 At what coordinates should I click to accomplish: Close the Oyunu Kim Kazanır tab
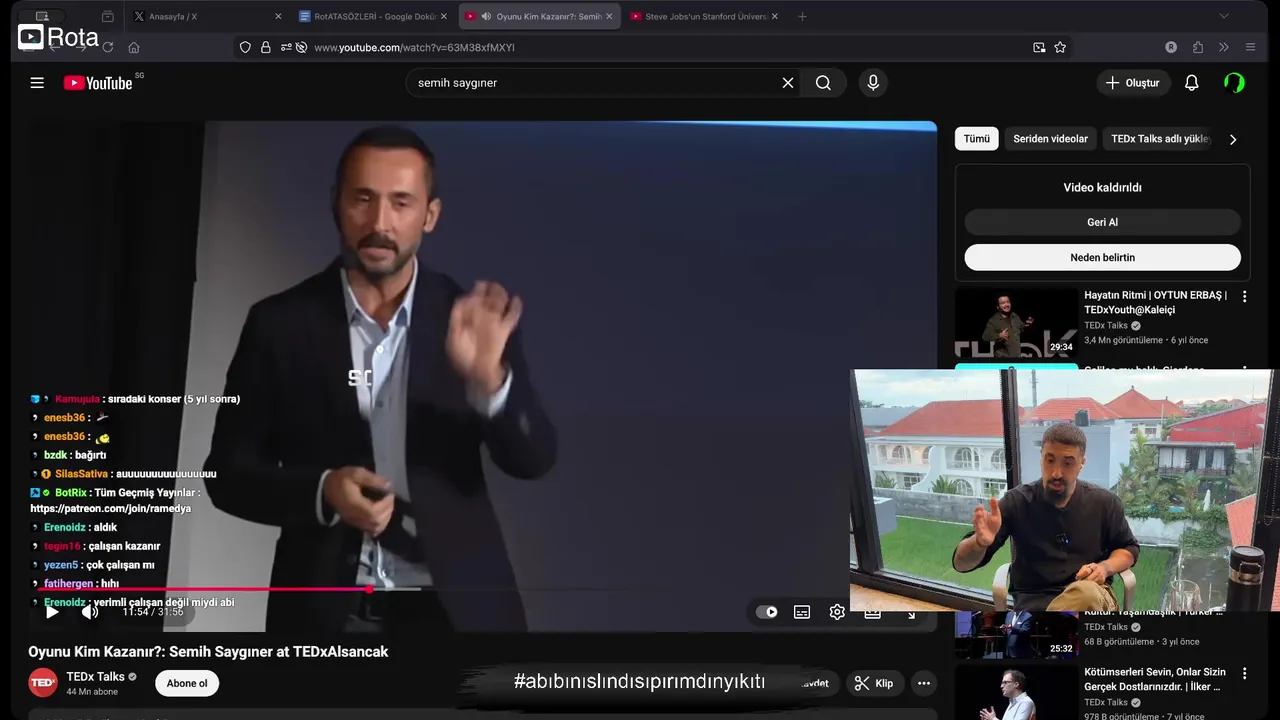coord(609,16)
